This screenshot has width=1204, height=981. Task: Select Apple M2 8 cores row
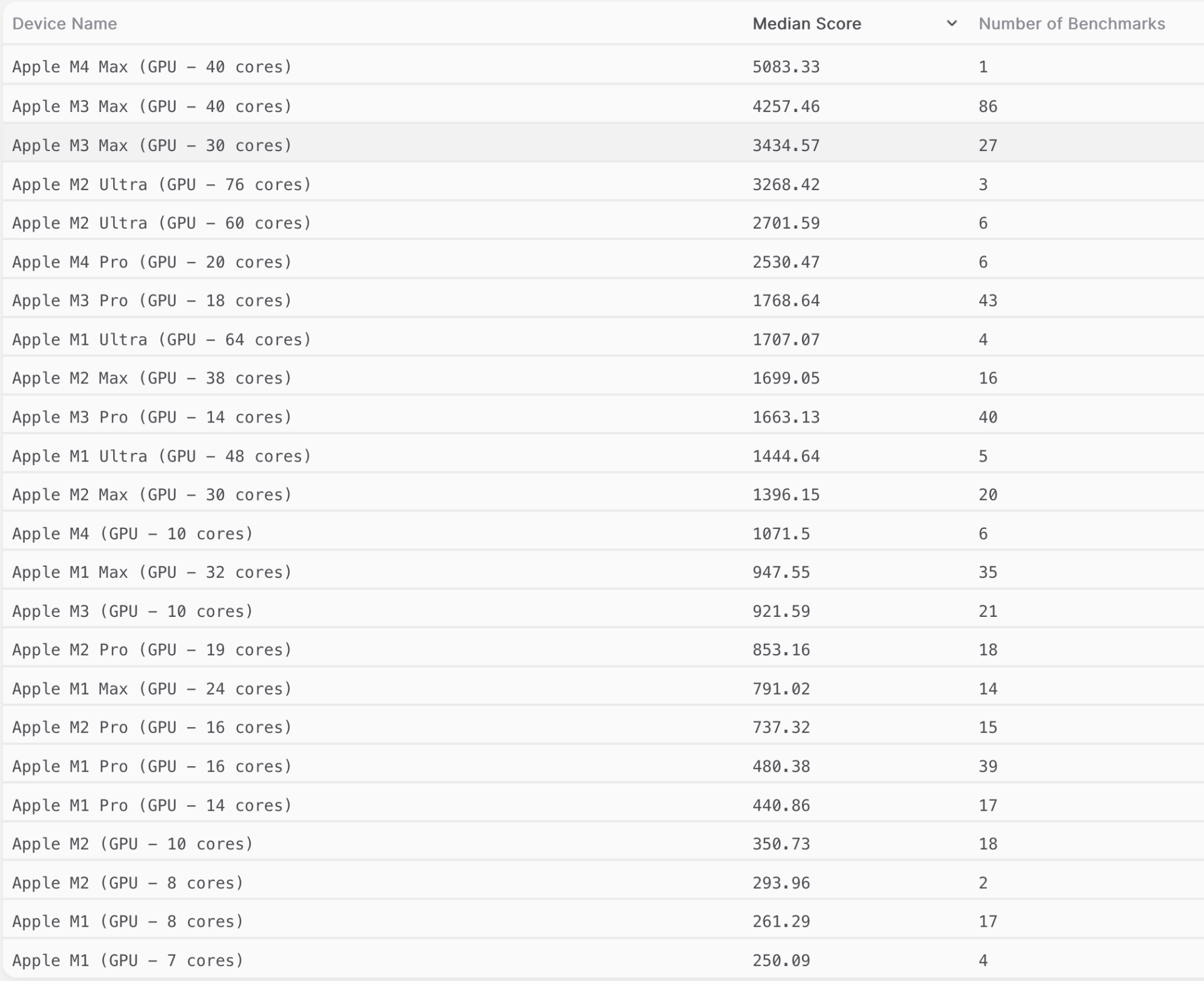128,883
